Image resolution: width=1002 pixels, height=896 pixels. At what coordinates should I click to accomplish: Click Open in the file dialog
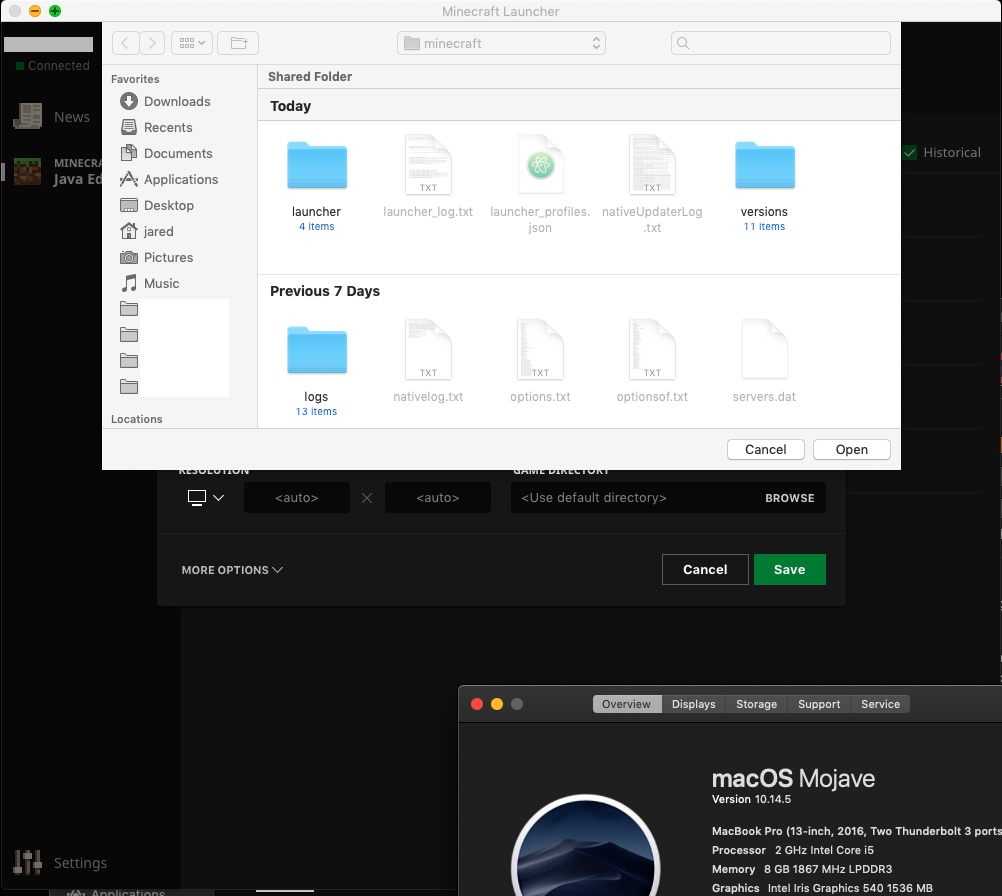click(x=852, y=449)
